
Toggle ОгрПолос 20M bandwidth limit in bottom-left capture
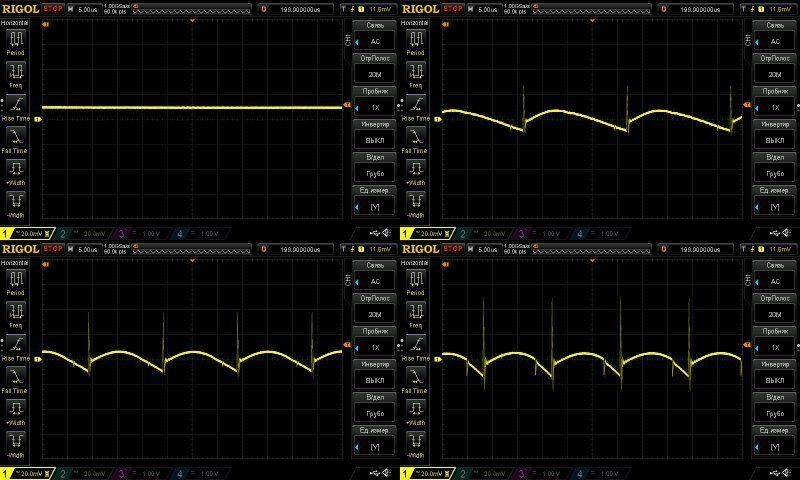coord(375,309)
